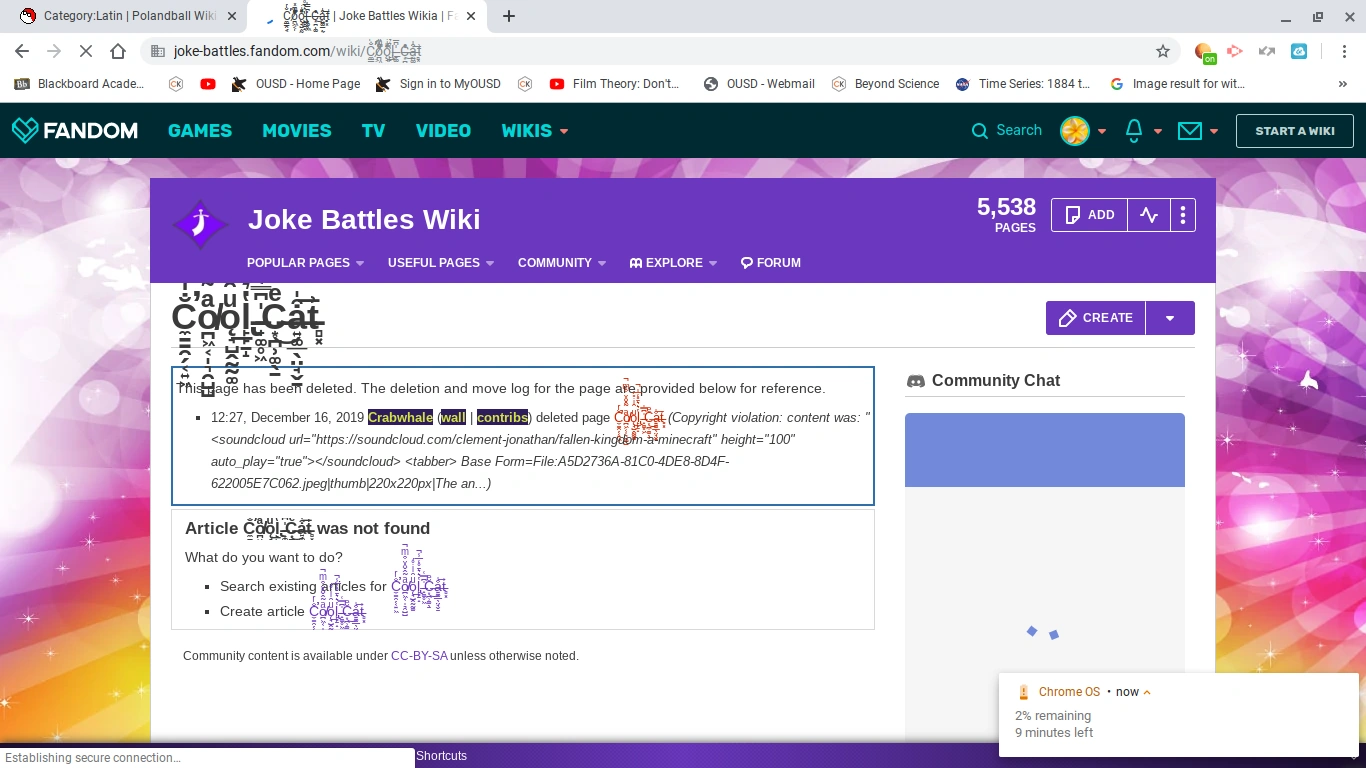
Task: Click the ADD page button
Action: pyautogui.click(x=1089, y=215)
